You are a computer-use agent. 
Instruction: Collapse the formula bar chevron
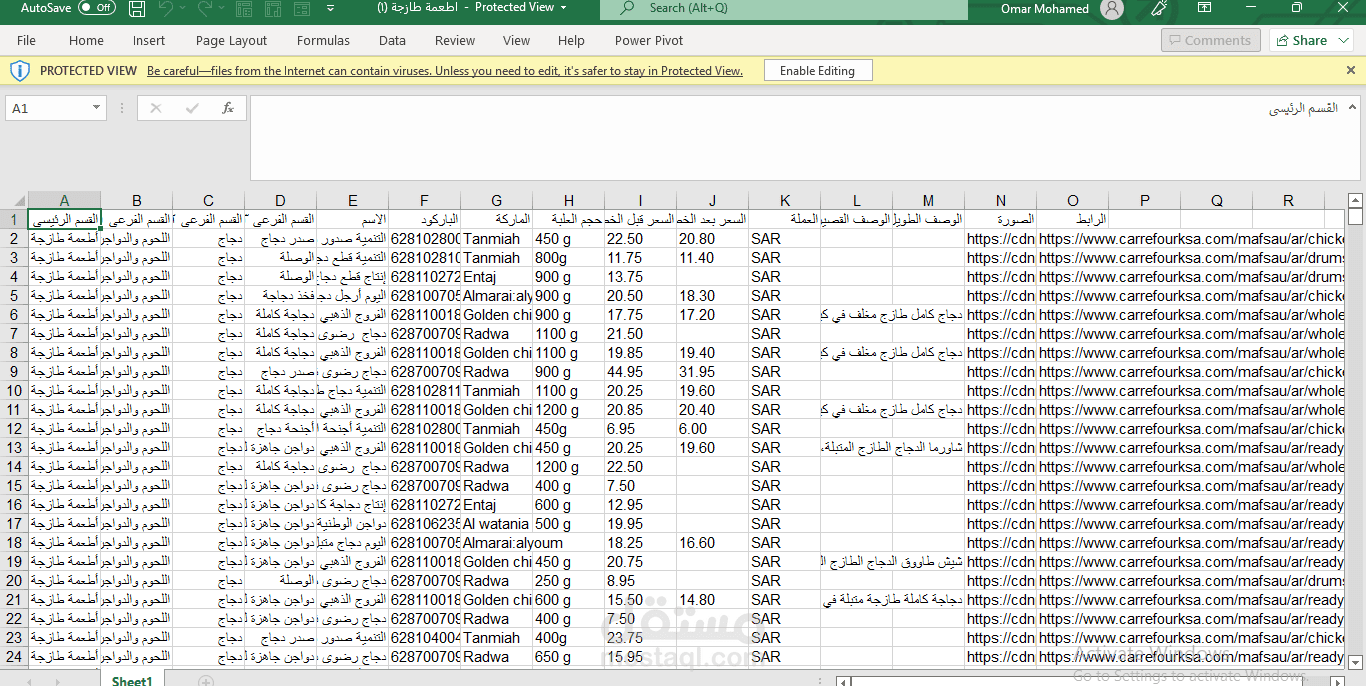coord(1352,105)
